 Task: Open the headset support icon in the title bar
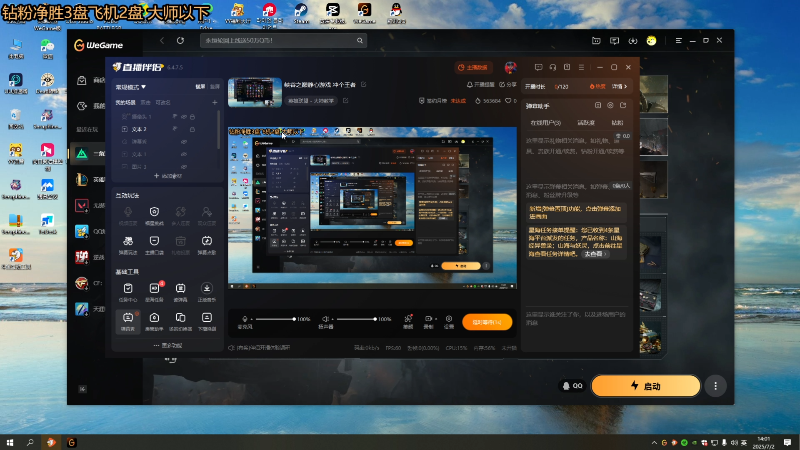553,67
